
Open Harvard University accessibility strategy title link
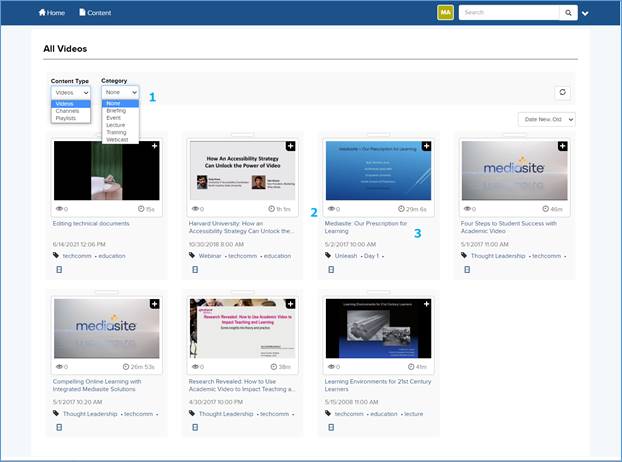[x=242, y=227]
